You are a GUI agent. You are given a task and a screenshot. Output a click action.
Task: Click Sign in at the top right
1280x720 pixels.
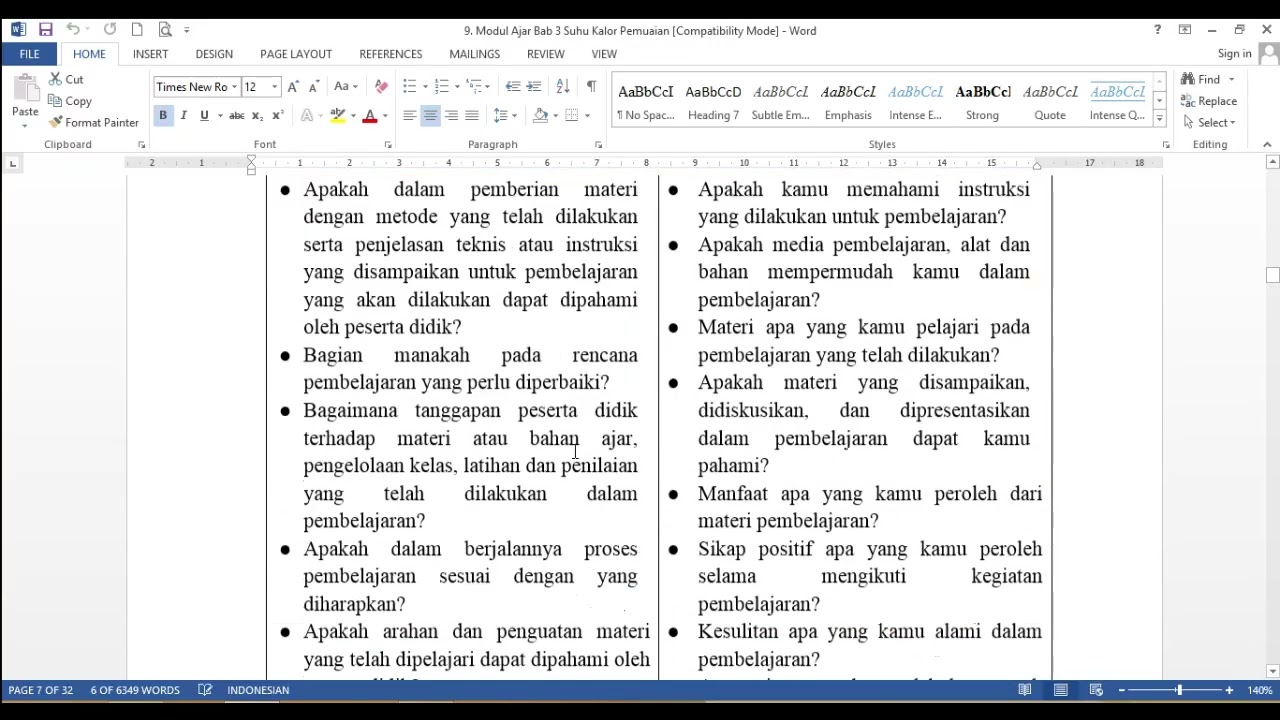1235,54
